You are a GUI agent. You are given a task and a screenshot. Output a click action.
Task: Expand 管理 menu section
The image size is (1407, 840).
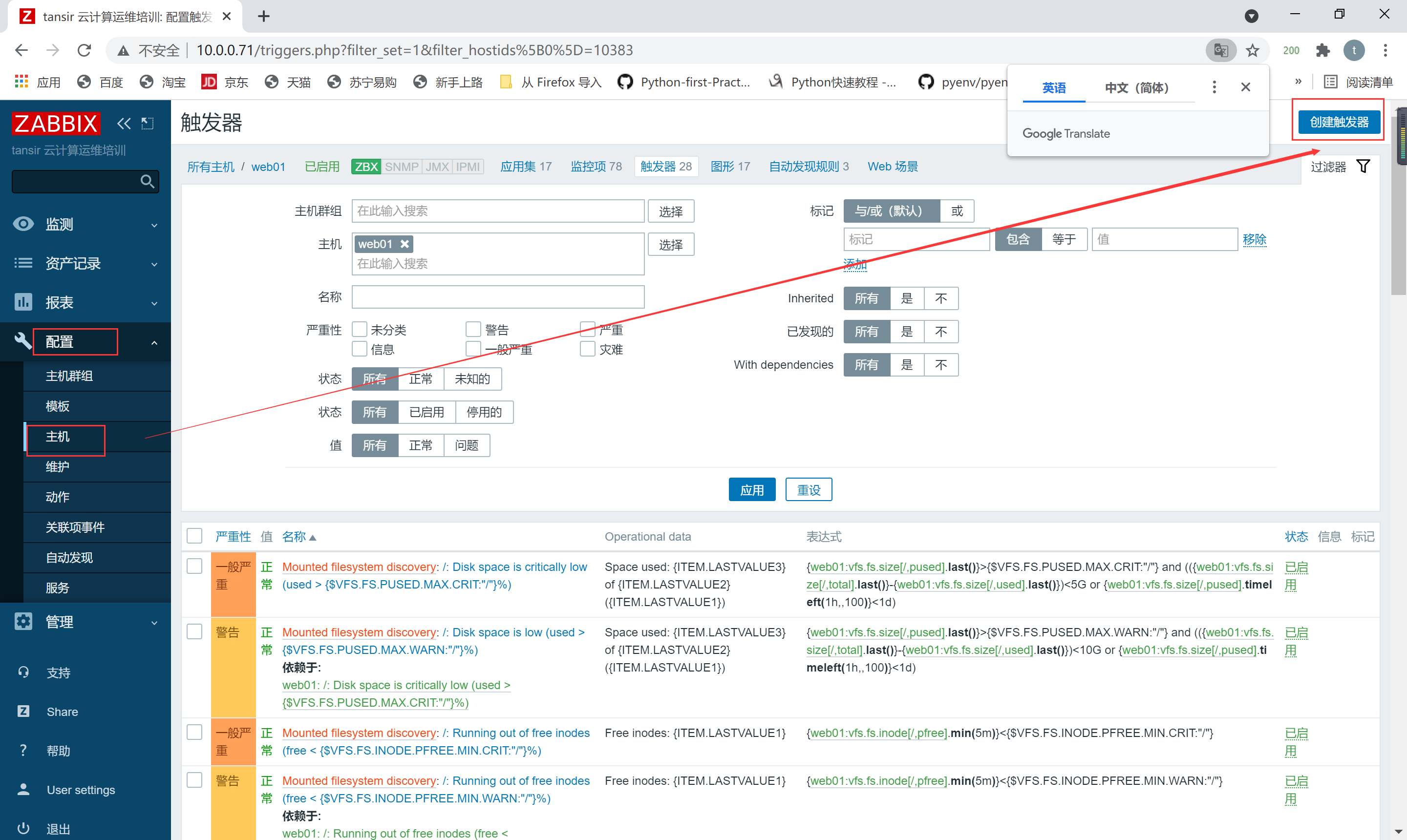[85, 622]
